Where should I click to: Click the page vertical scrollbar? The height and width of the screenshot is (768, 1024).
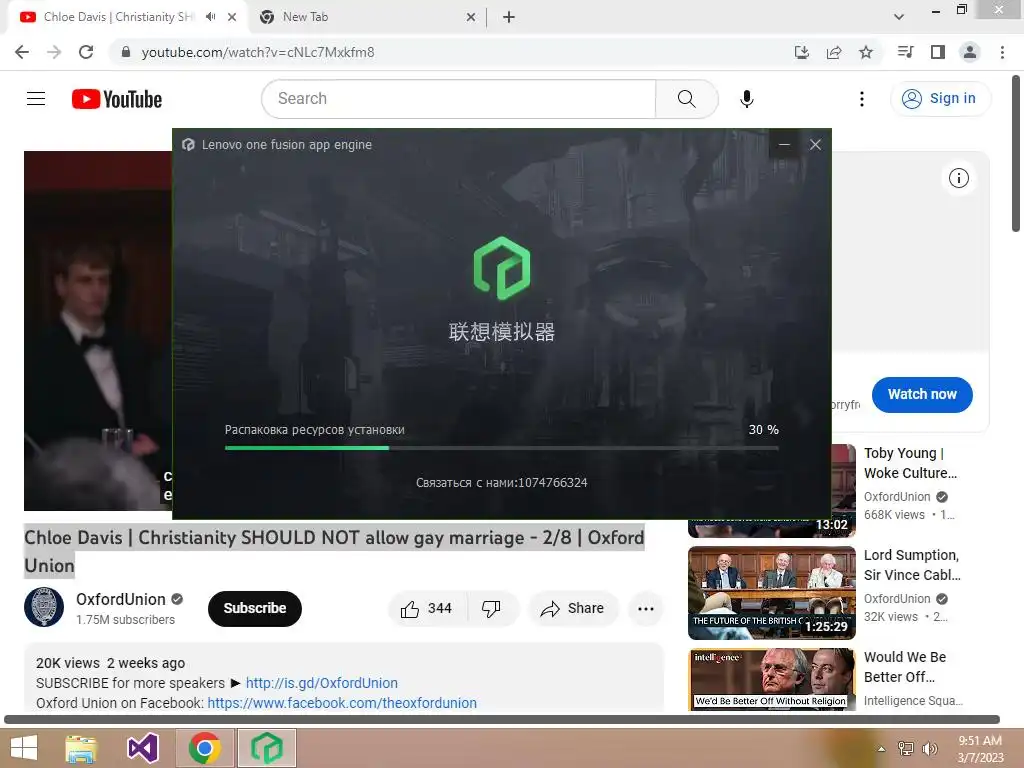point(1016,153)
